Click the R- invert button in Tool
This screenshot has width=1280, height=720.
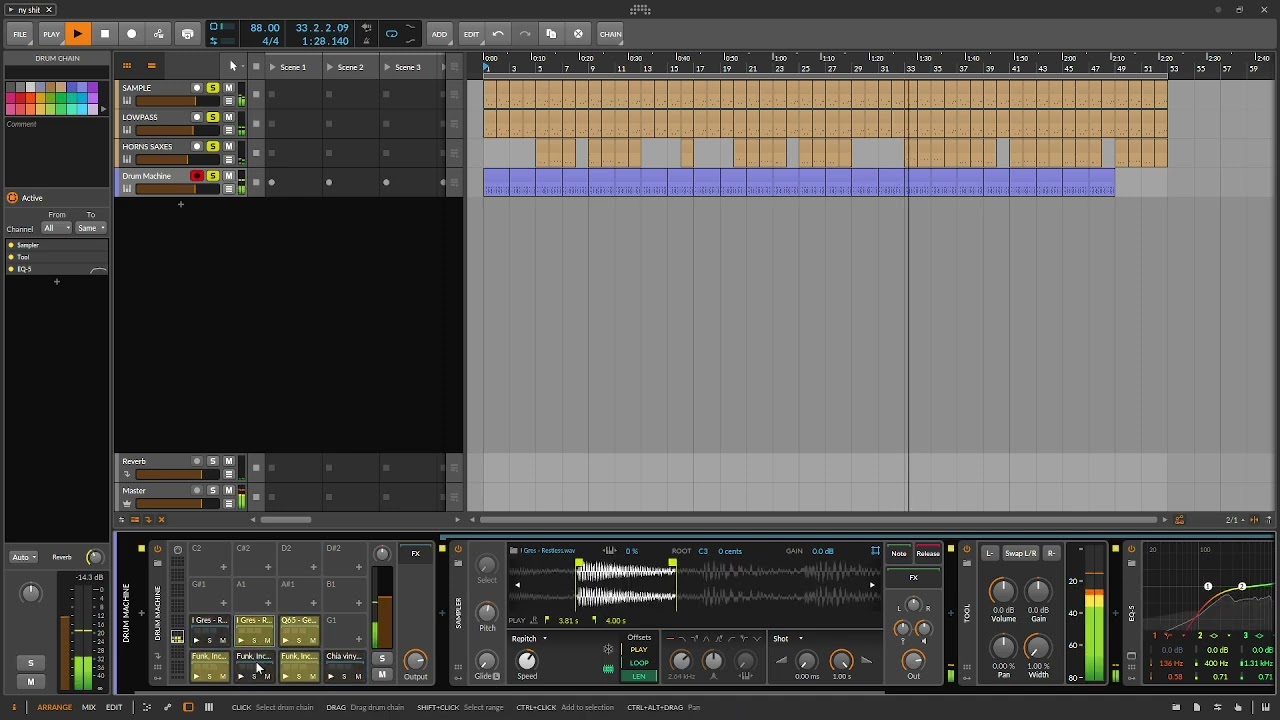(1051, 553)
